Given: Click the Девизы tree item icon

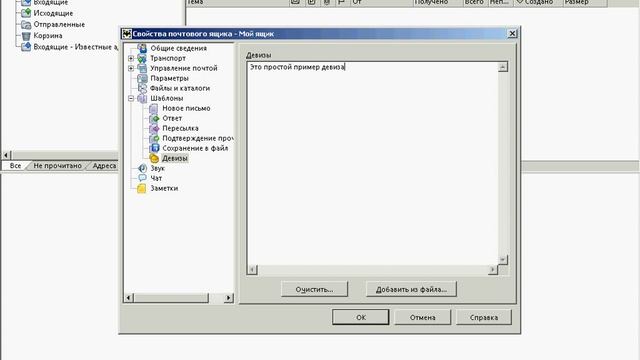Looking at the screenshot, I should (154, 158).
